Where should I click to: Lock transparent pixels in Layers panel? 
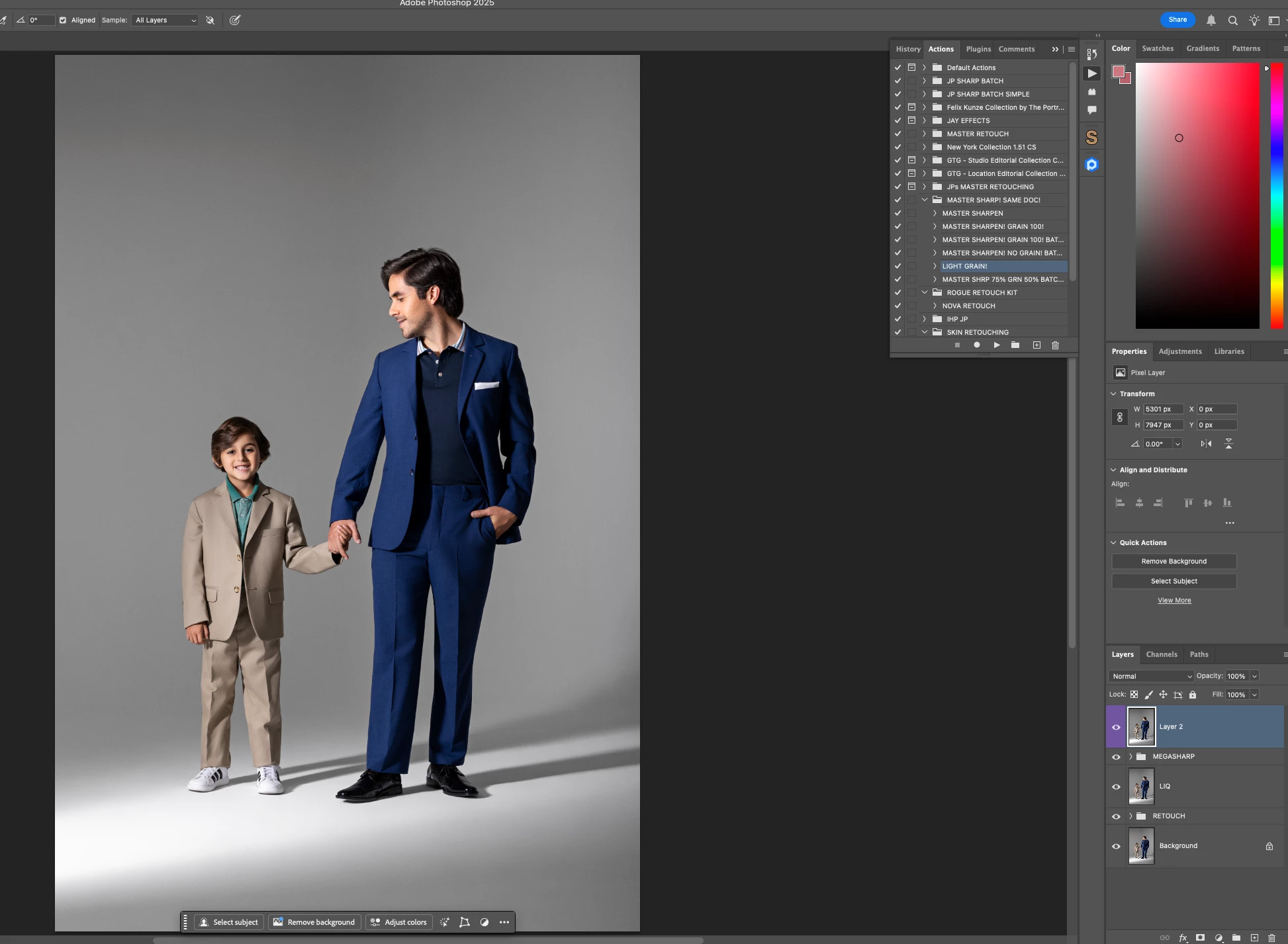click(1134, 695)
